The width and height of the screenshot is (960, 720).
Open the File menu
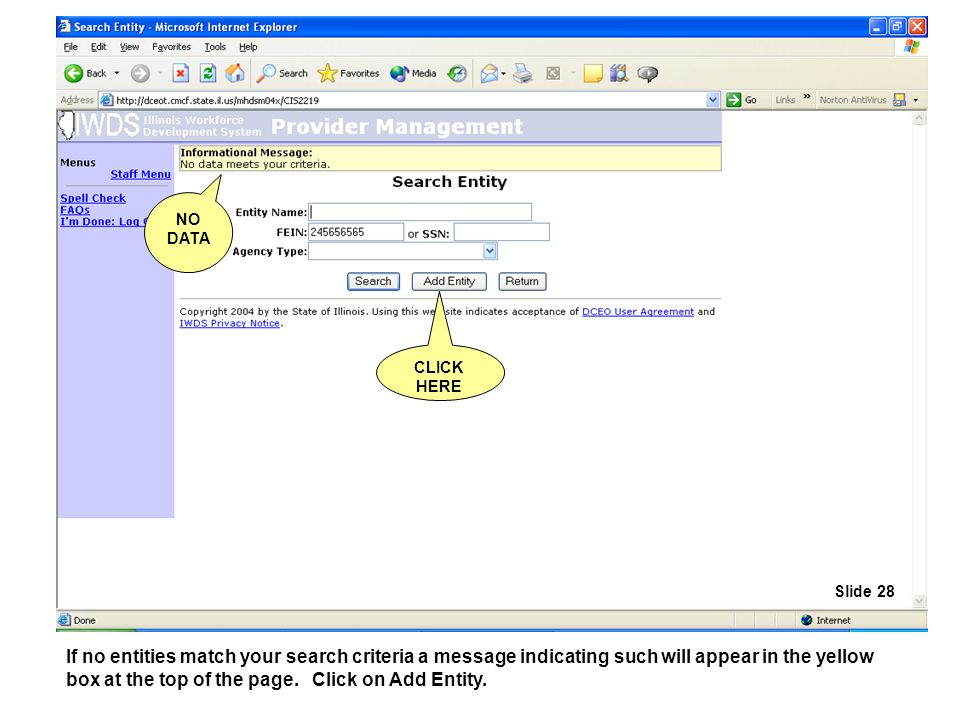(x=70, y=47)
